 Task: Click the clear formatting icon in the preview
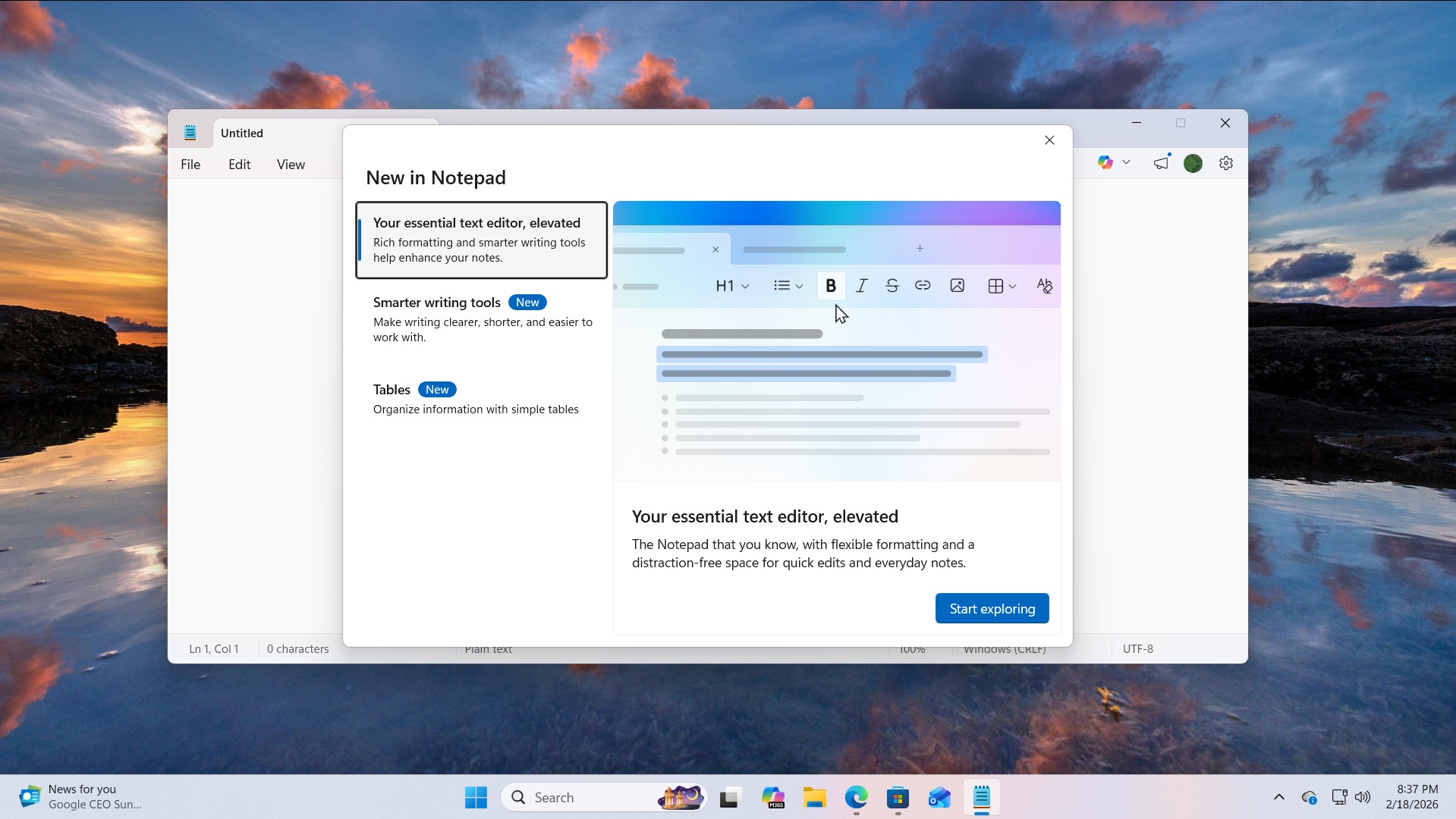pyautogui.click(x=1044, y=286)
